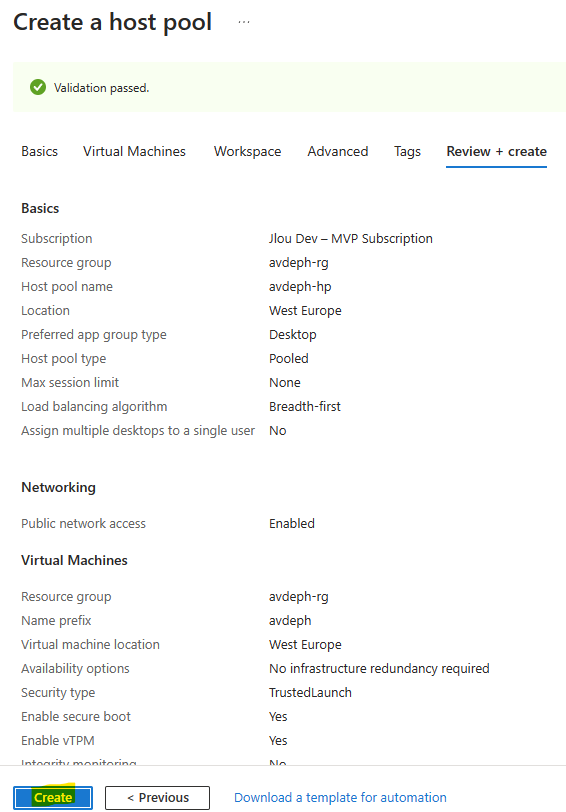The width and height of the screenshot is (566, 812).
Task: Click the Validation passed message banner
Action: point(289,87)
